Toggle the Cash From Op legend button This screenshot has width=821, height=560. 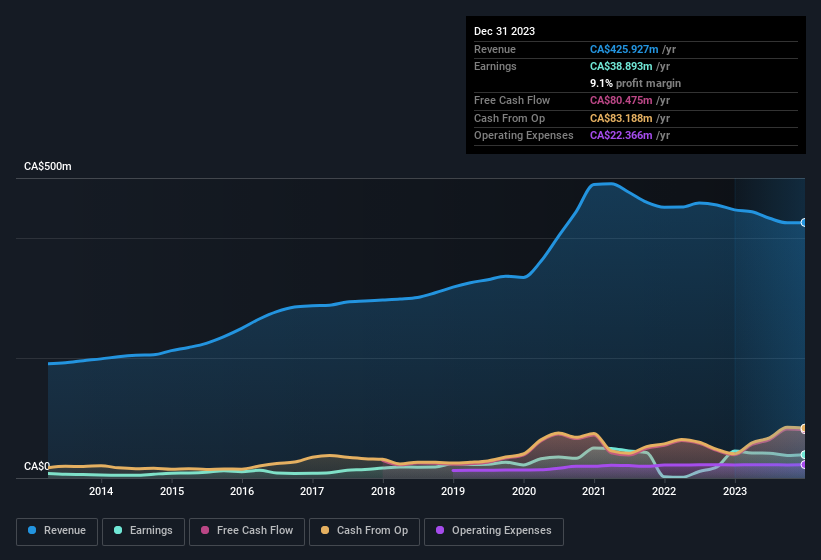point(364,531)
